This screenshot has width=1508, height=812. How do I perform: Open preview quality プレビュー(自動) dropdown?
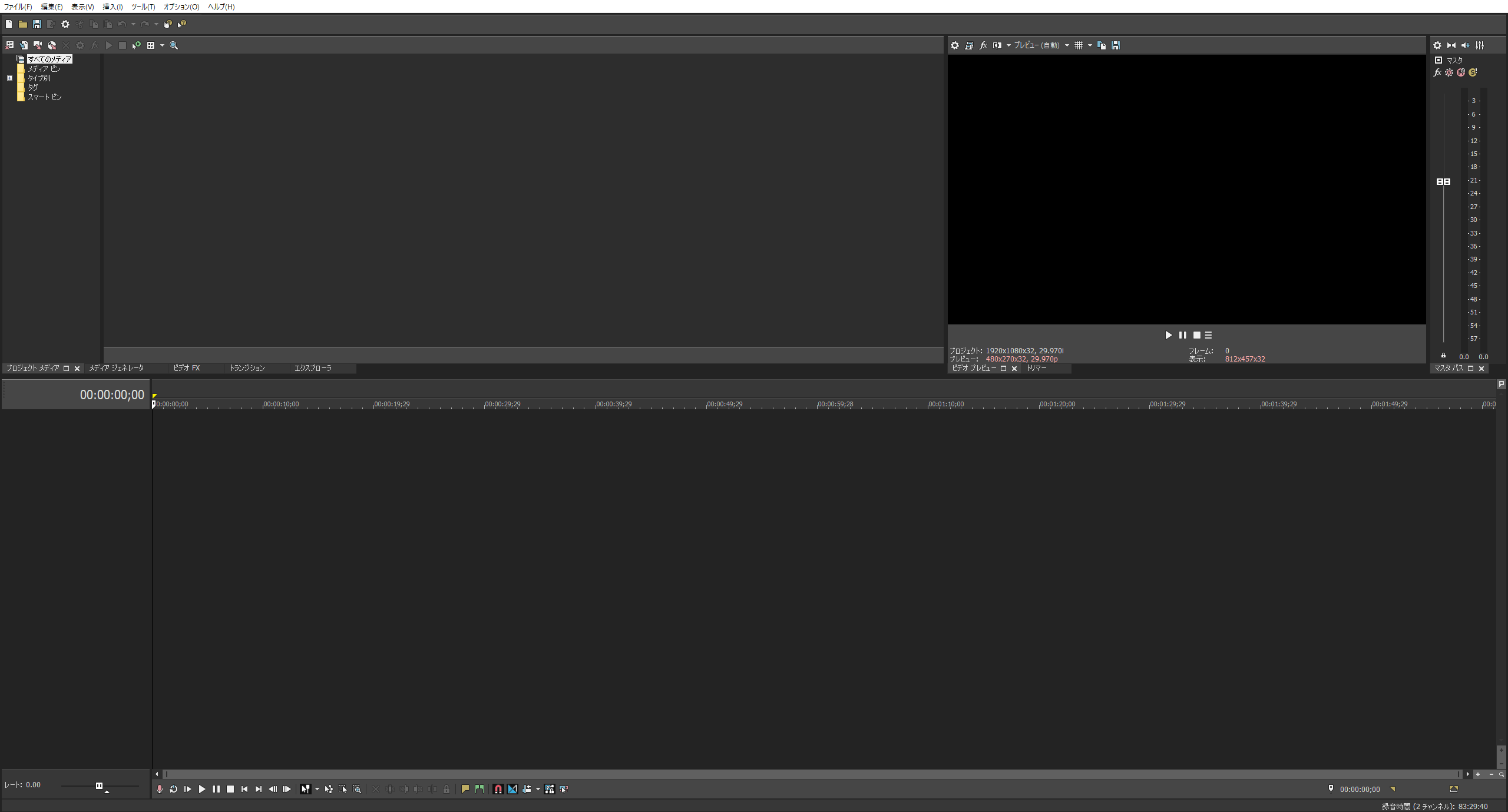pyautogui.click(x=1067, y=45)
